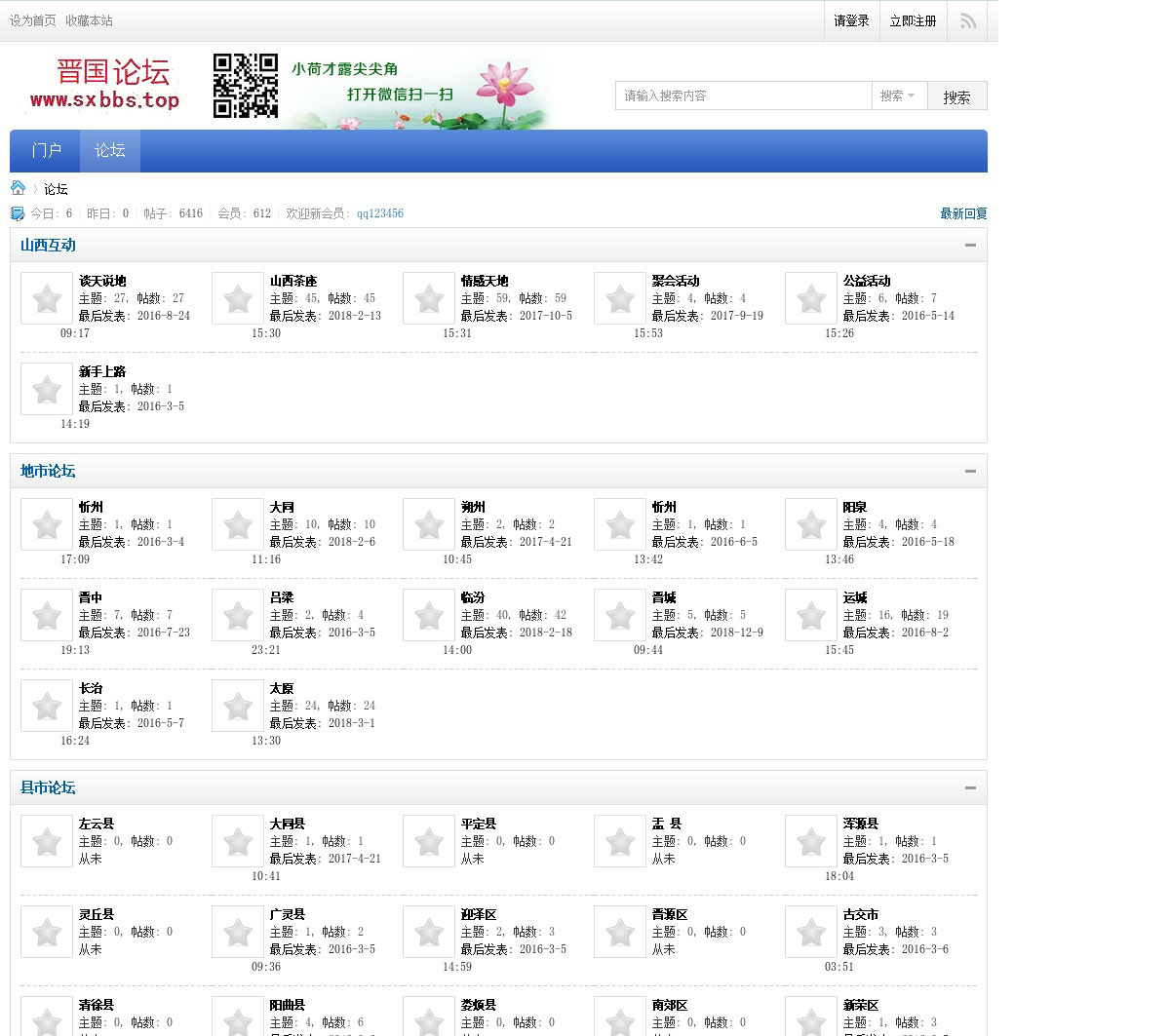The image size is (1170, 1036).
Task: Click the QR code image
Action: coord(246,86)
